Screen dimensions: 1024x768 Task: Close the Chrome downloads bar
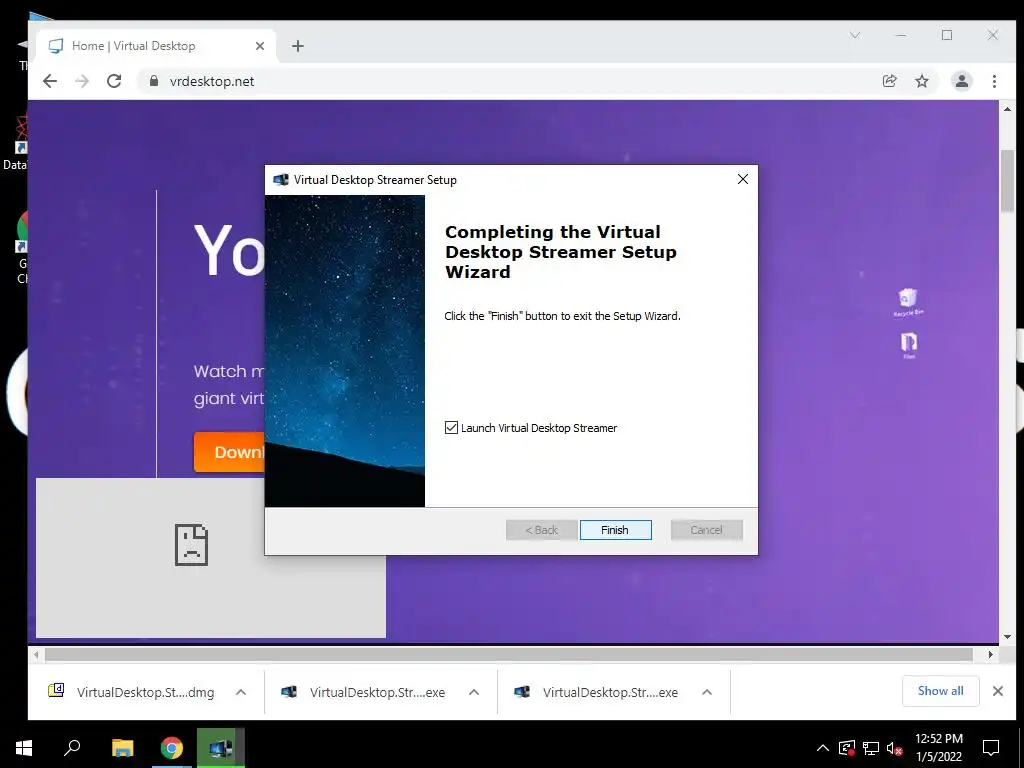(x=998, y=691)
